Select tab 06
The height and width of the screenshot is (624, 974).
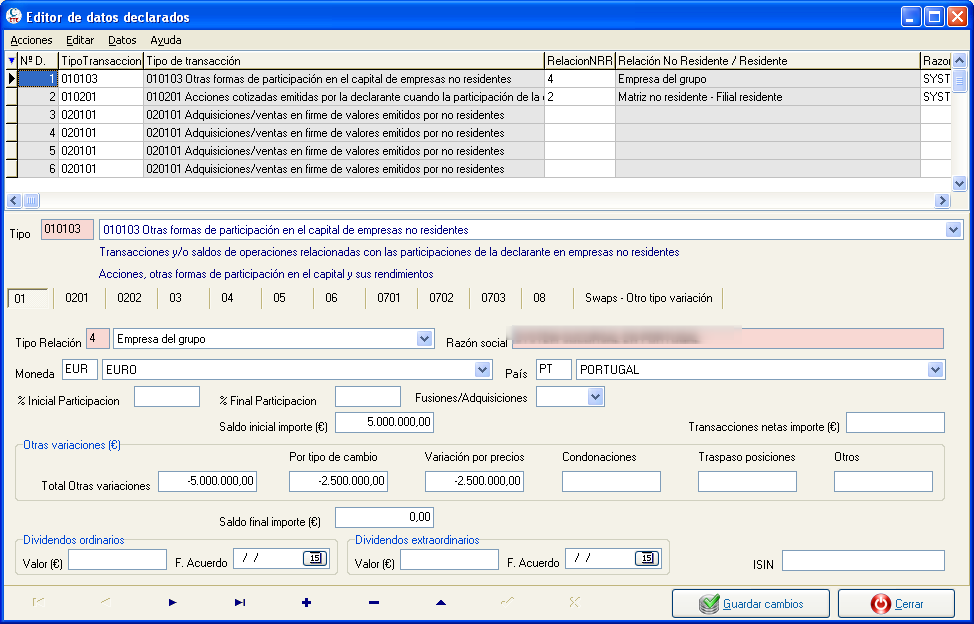coord(332,298)
